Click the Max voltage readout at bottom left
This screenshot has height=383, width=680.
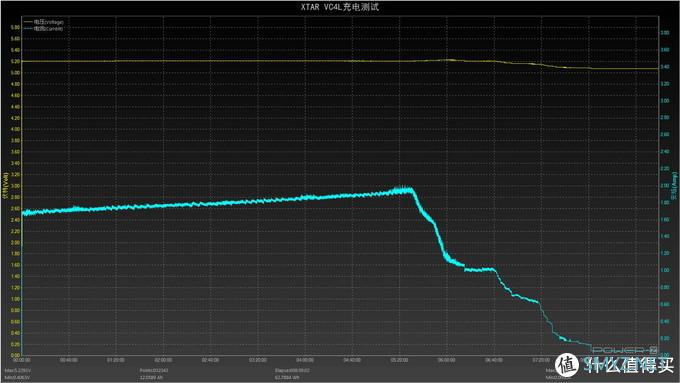tap(18, 371)
